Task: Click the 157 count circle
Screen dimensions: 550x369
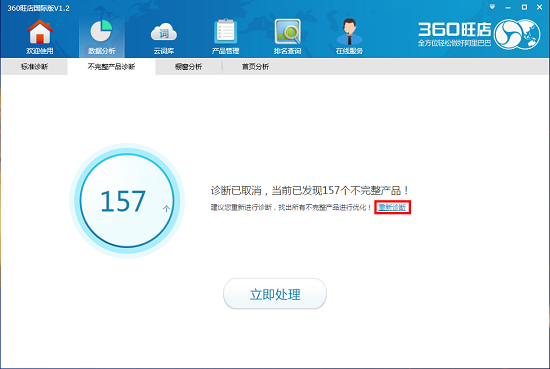Action: 127,201
